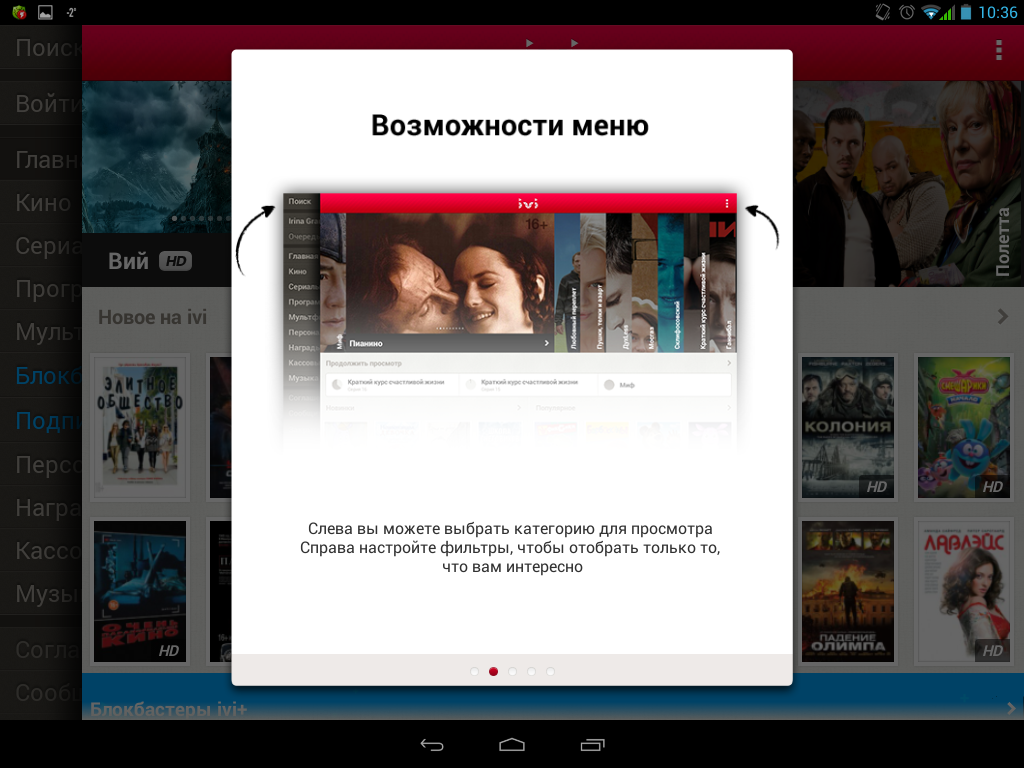Open 'Музыка' in the side menu

tap(41, 594)
